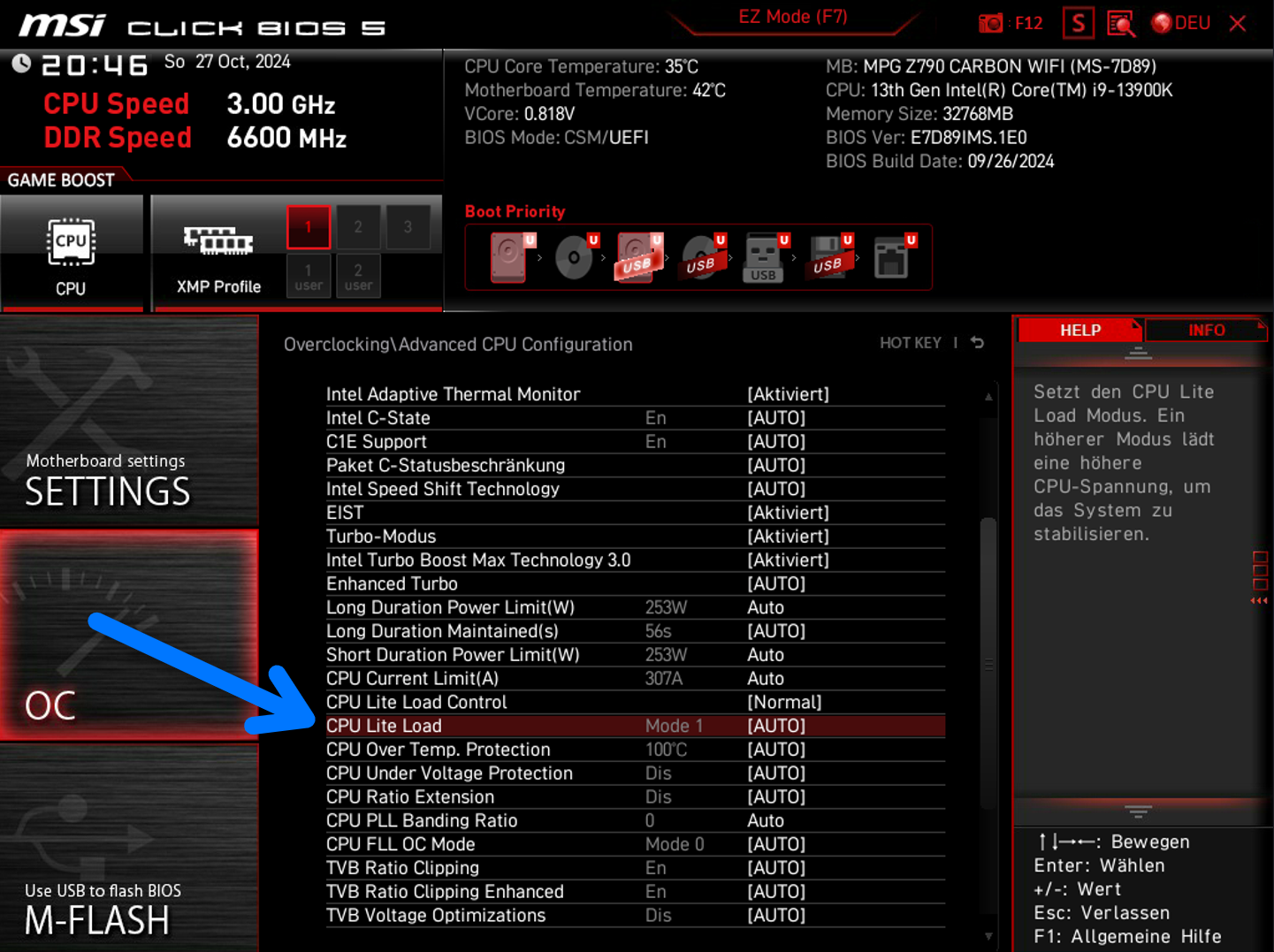The height and width of the screenshot is (952, 1274).
Task: Open CPU Lite Load AUTO dropdown
Action: tap(776, 727)
